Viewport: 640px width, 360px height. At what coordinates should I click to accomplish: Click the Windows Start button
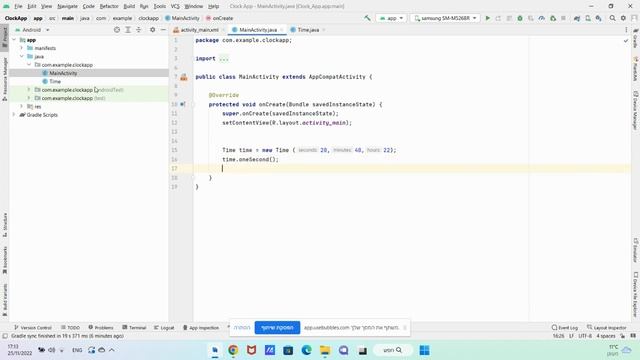click(x=424, y=350)
